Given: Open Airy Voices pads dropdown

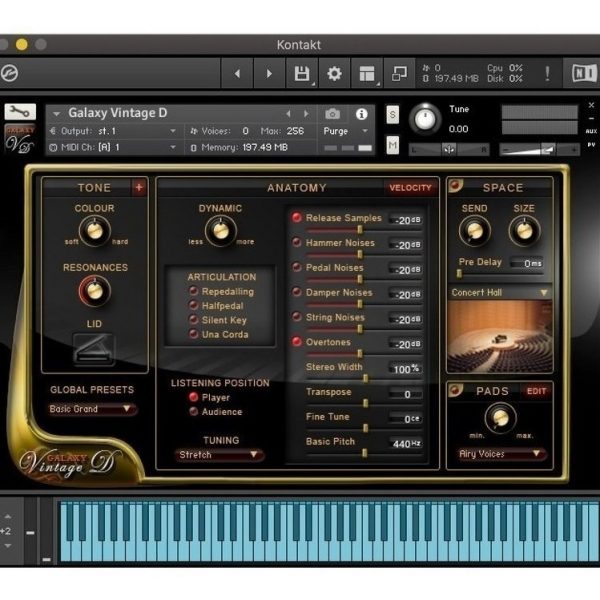Looking at the screenshot, I should [501, 454].
